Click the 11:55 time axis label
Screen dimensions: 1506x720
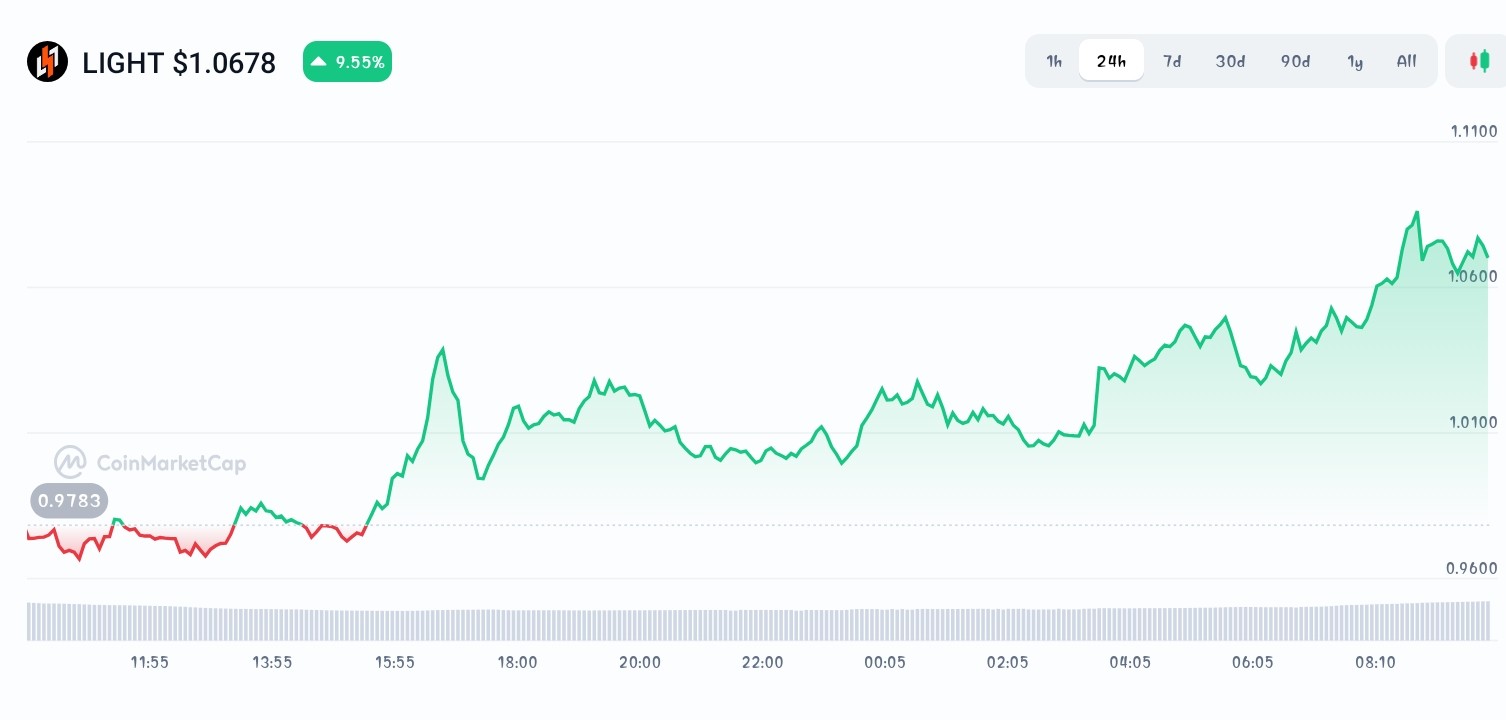click(x=150, y=662)
